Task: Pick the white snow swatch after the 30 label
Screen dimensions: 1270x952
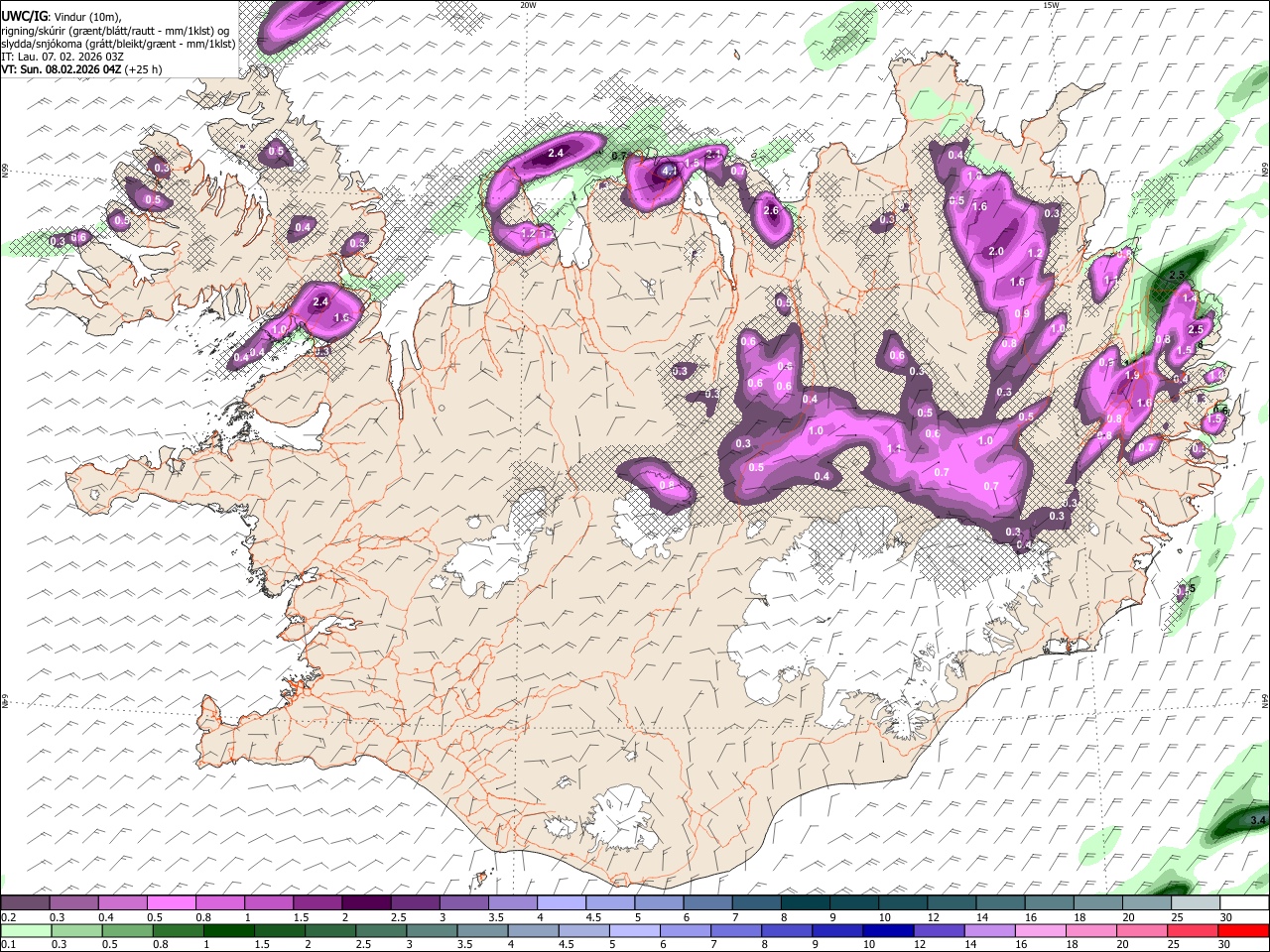Action: click(x=1244, y=903)
